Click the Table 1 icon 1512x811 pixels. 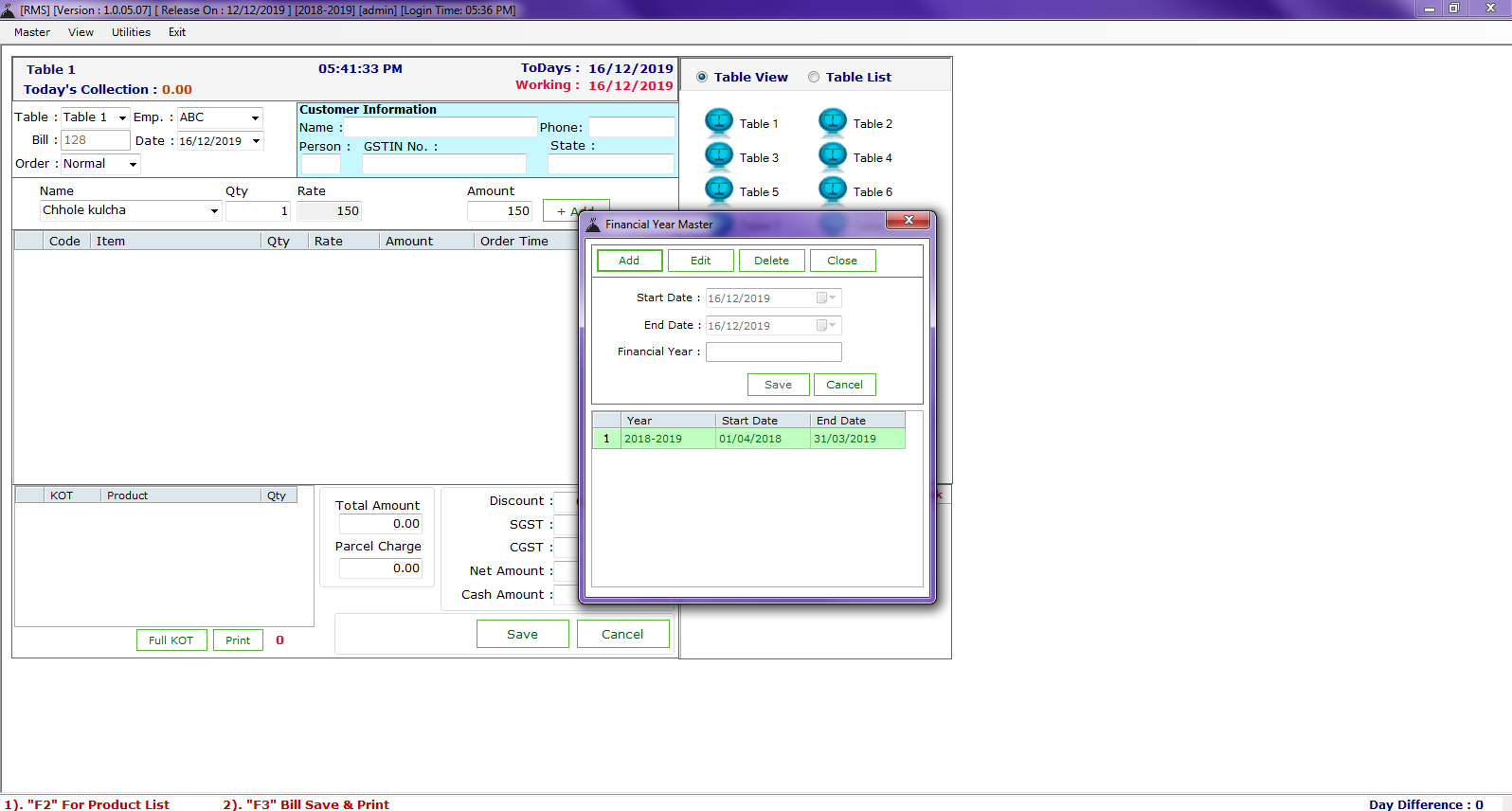pos(719,122)
